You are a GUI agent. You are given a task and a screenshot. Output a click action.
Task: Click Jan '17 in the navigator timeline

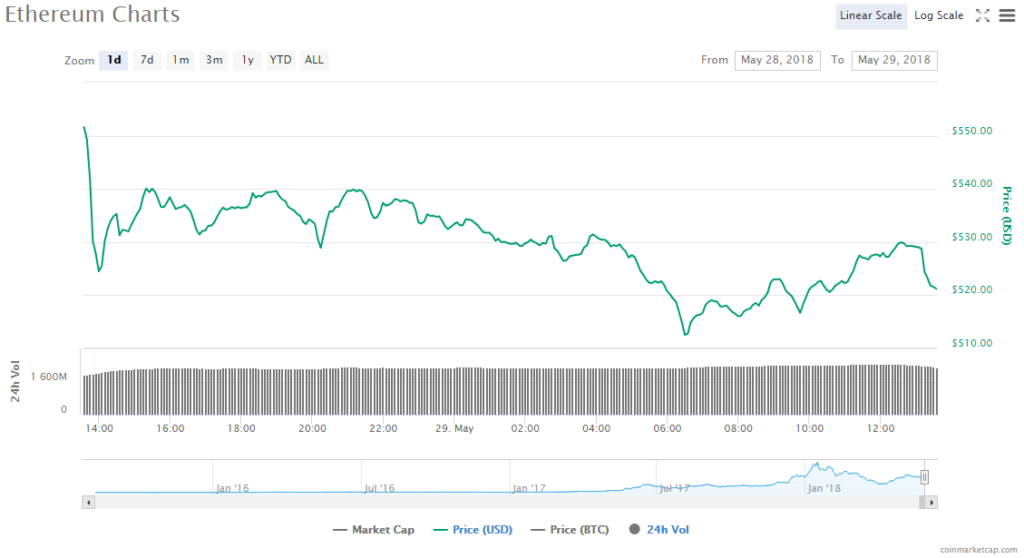pyautogui.click(x=529, y=488)
